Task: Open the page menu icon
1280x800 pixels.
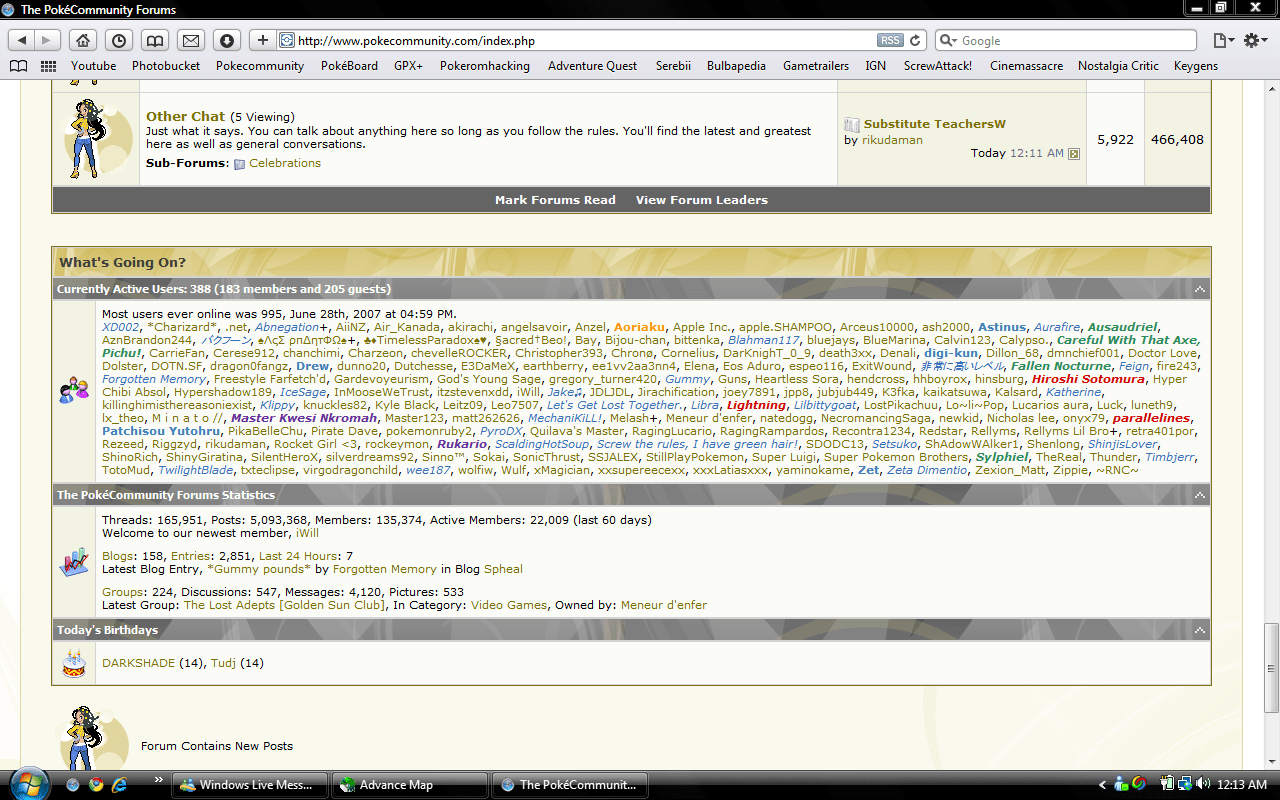Action: [1223, 40]
